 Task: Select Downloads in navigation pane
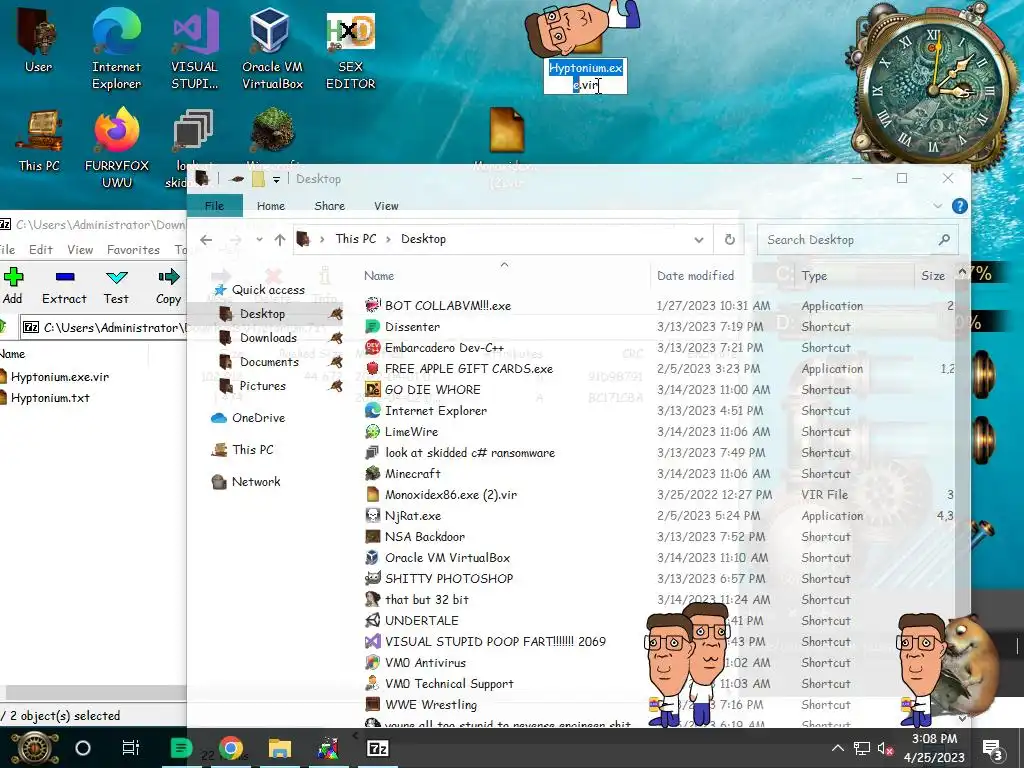(268, 338)
